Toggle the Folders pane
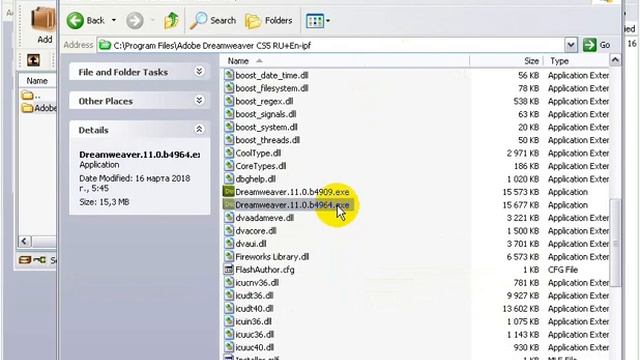 click(x=269, y=20)
